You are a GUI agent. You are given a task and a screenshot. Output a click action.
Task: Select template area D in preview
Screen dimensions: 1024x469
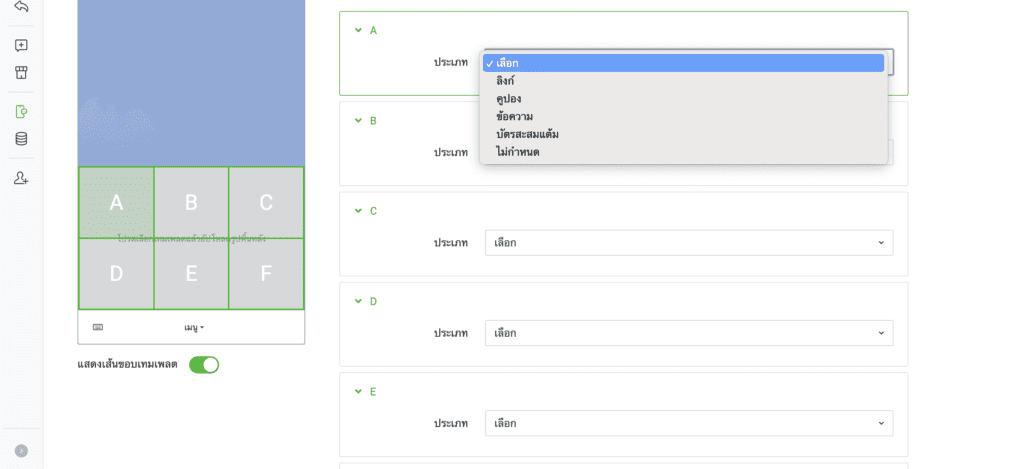[116, 274]
